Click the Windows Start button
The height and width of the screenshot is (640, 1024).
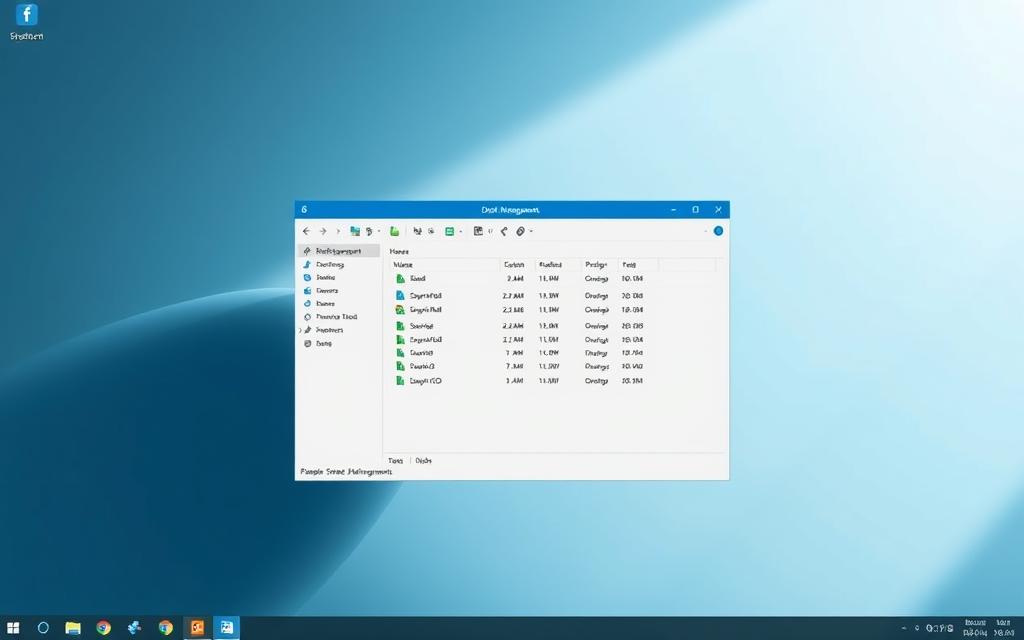[13, 628]
